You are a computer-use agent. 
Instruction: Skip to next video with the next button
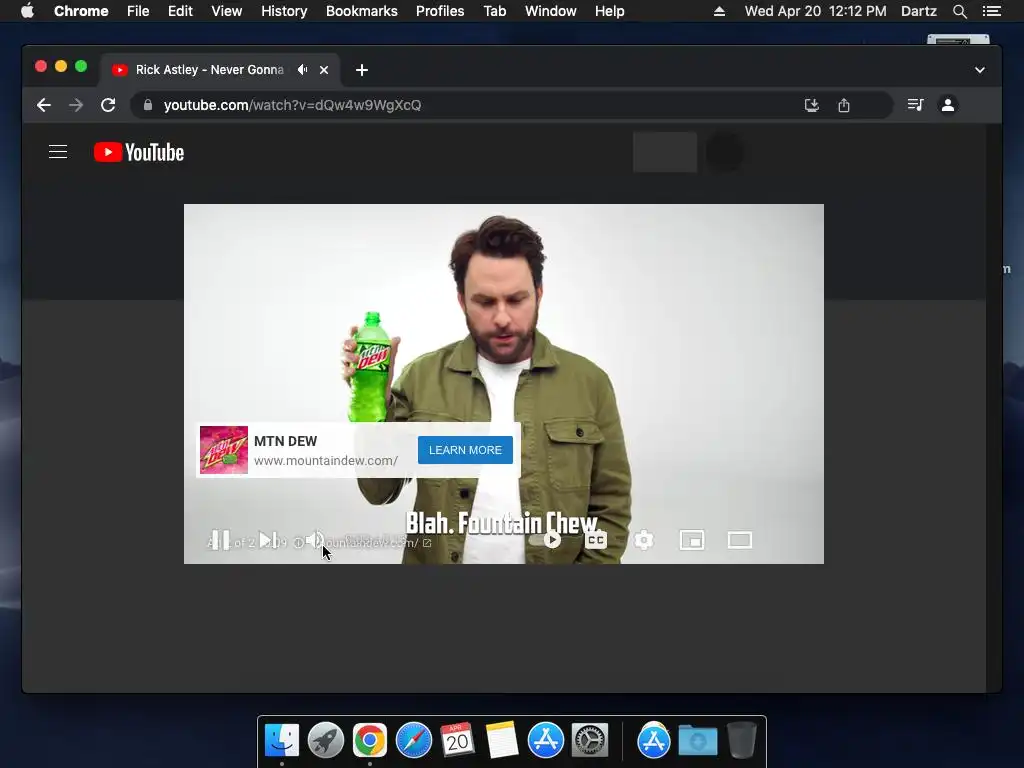point(268,540)
